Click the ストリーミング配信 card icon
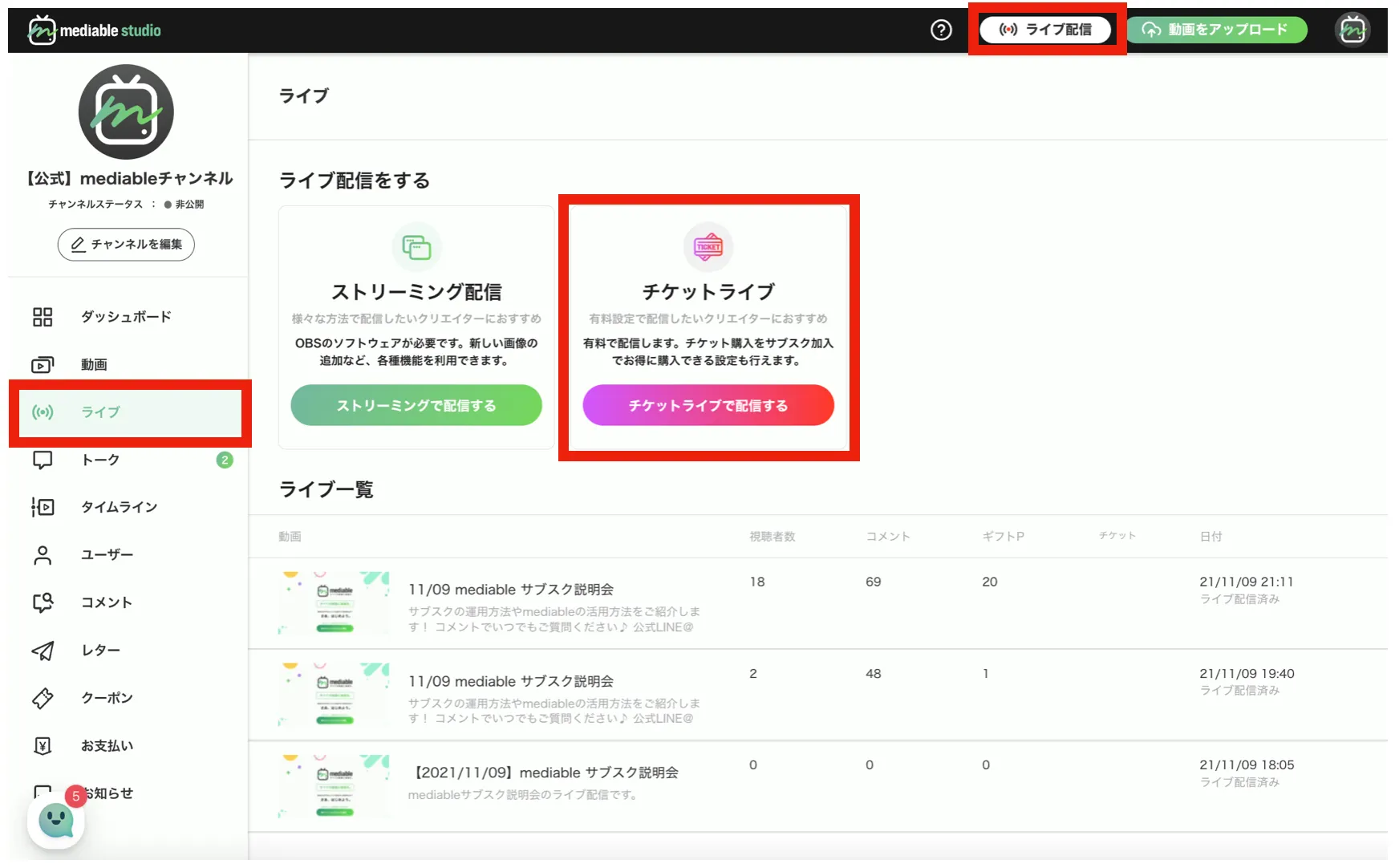Viewport: 1399px width, 868px height. click(416, 247)
